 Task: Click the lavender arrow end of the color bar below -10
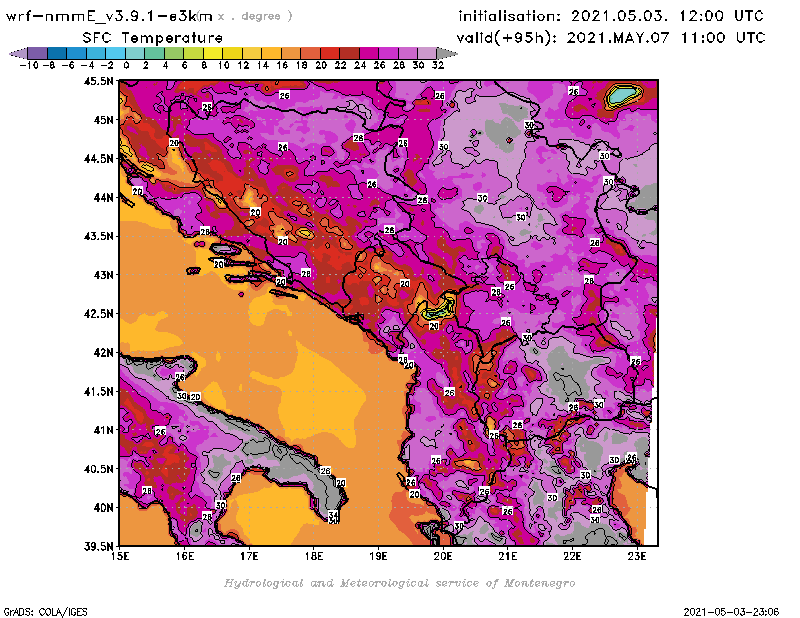pyautogui.click(x=18, y=53)
